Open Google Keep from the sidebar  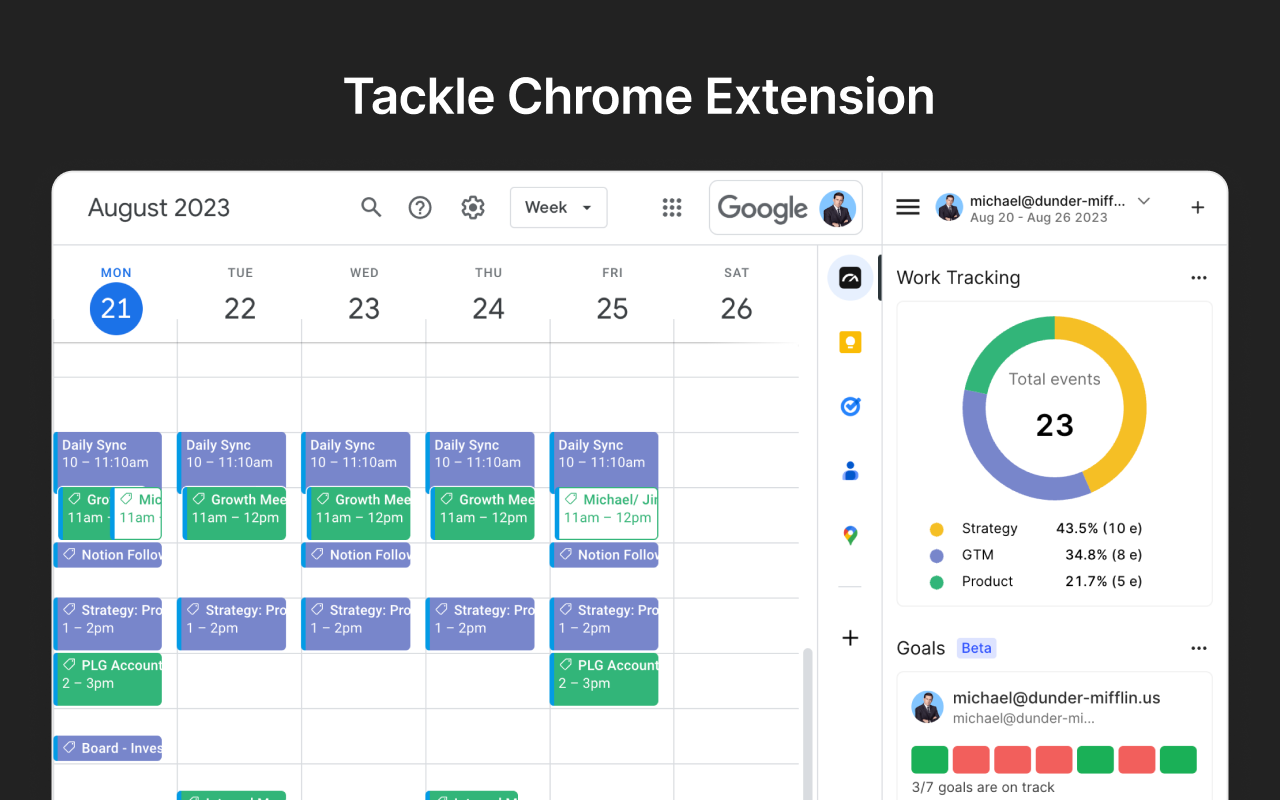click(x=849, y=342)
